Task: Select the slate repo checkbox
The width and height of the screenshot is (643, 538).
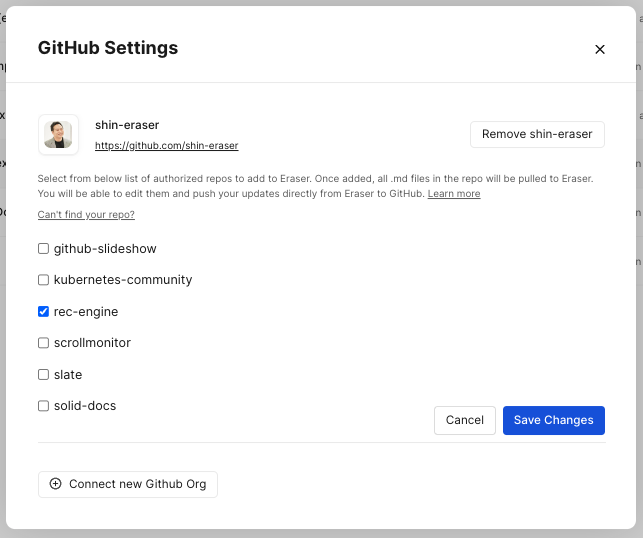Action: (x=43, y=375)
